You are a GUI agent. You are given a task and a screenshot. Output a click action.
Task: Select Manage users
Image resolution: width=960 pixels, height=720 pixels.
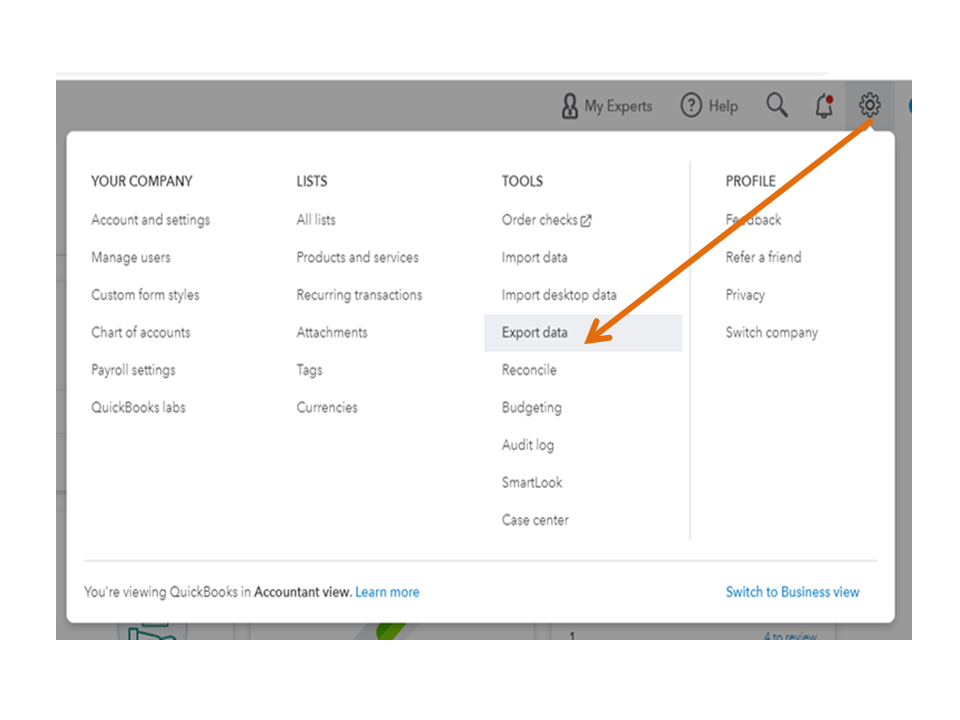tap(130, 257)
